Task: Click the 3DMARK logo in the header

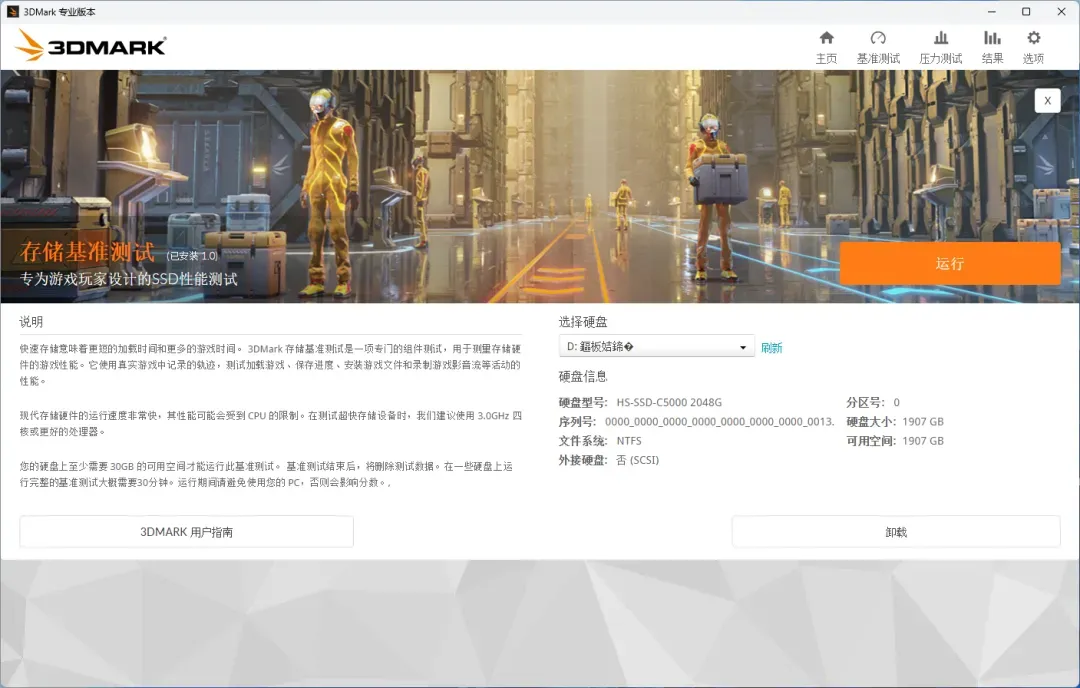Action: (x=92, y=45)
